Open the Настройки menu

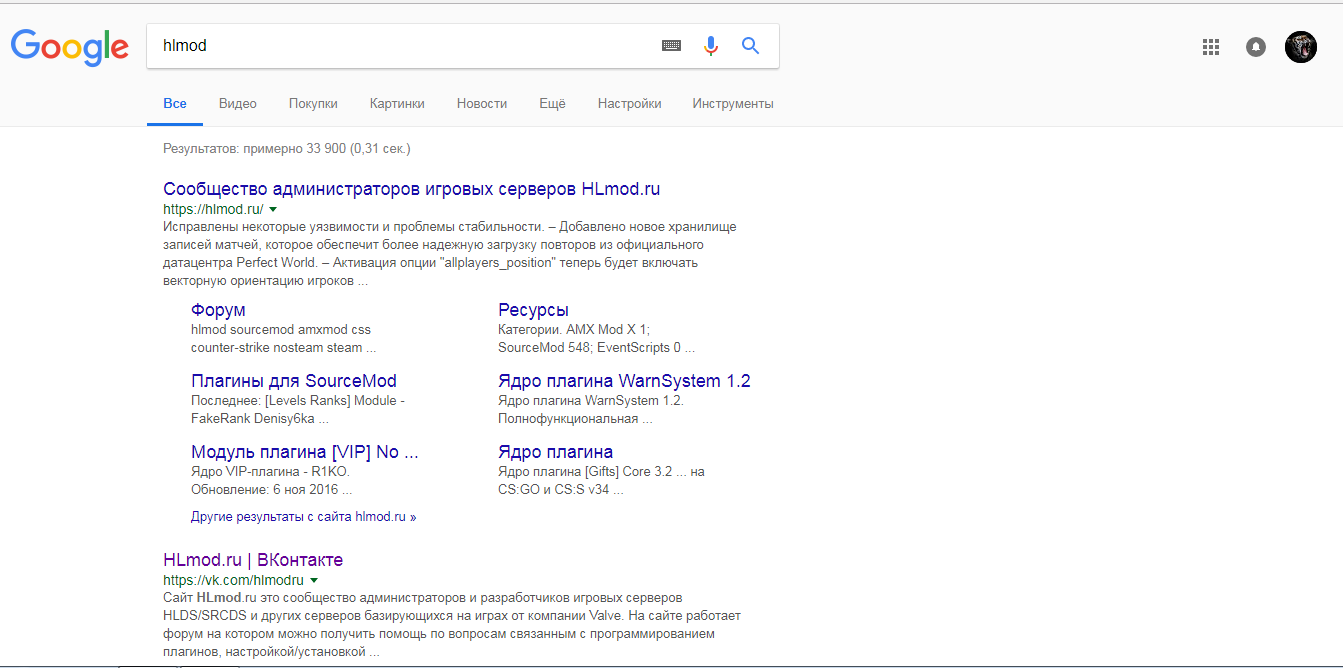[630, 103]
